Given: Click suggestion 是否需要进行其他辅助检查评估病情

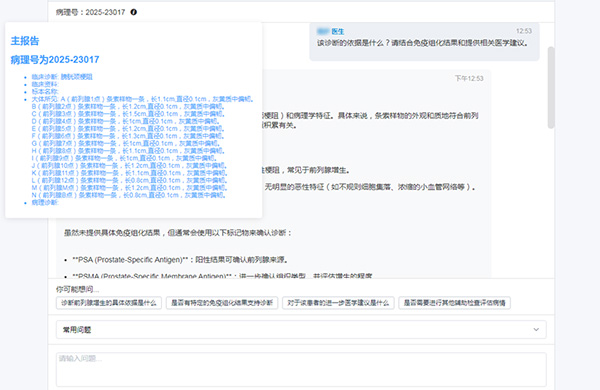Looking at the screenshot, I should point(455,303).
